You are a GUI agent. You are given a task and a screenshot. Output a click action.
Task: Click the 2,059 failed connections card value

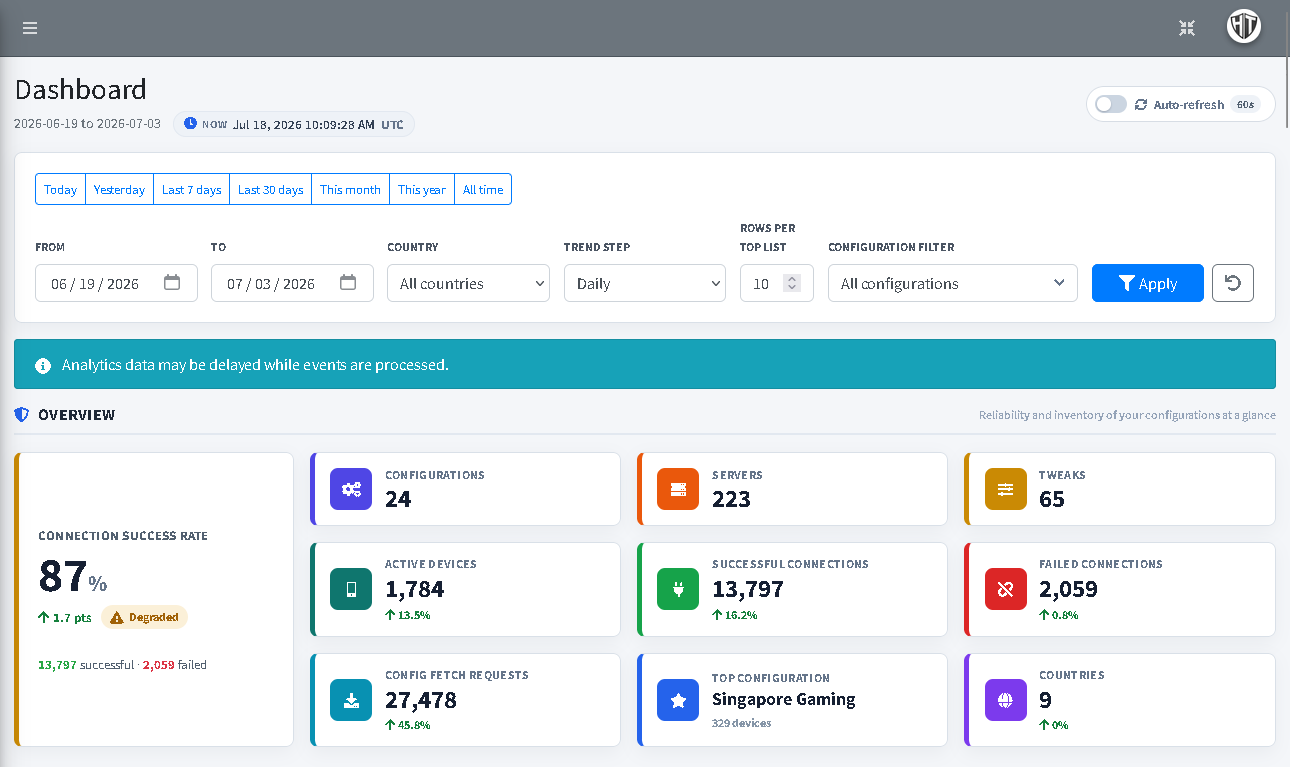coord(1068,589)
